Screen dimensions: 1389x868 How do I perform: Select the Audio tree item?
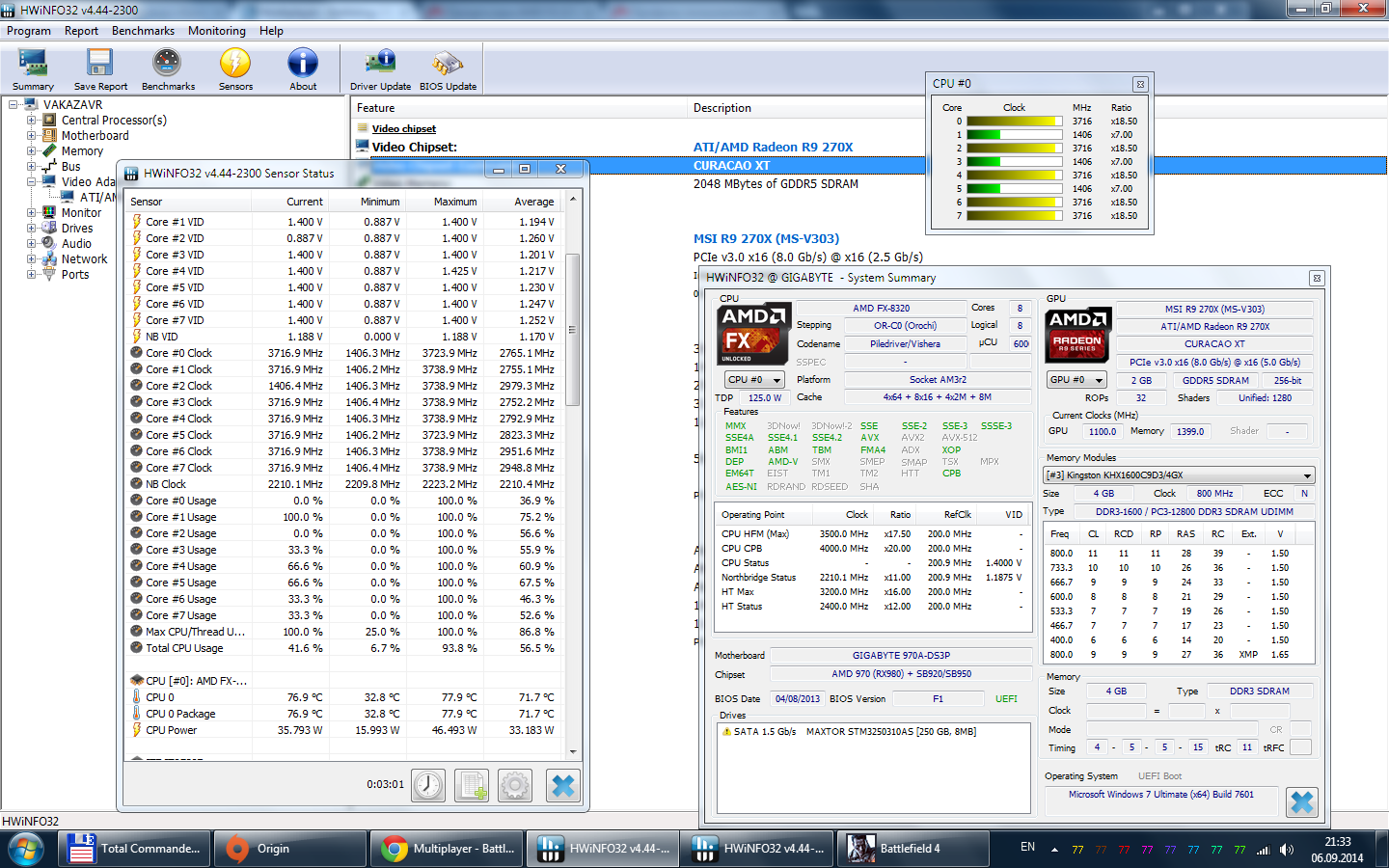76,244
